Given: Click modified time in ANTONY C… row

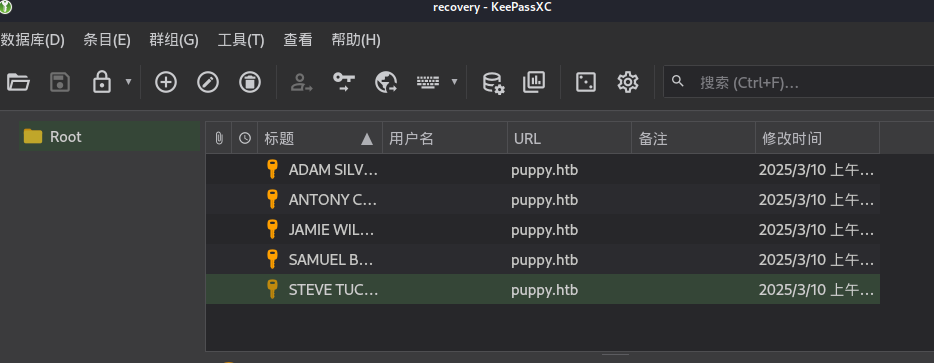Looking at the screenshot, I should click(x=816, y=200).
